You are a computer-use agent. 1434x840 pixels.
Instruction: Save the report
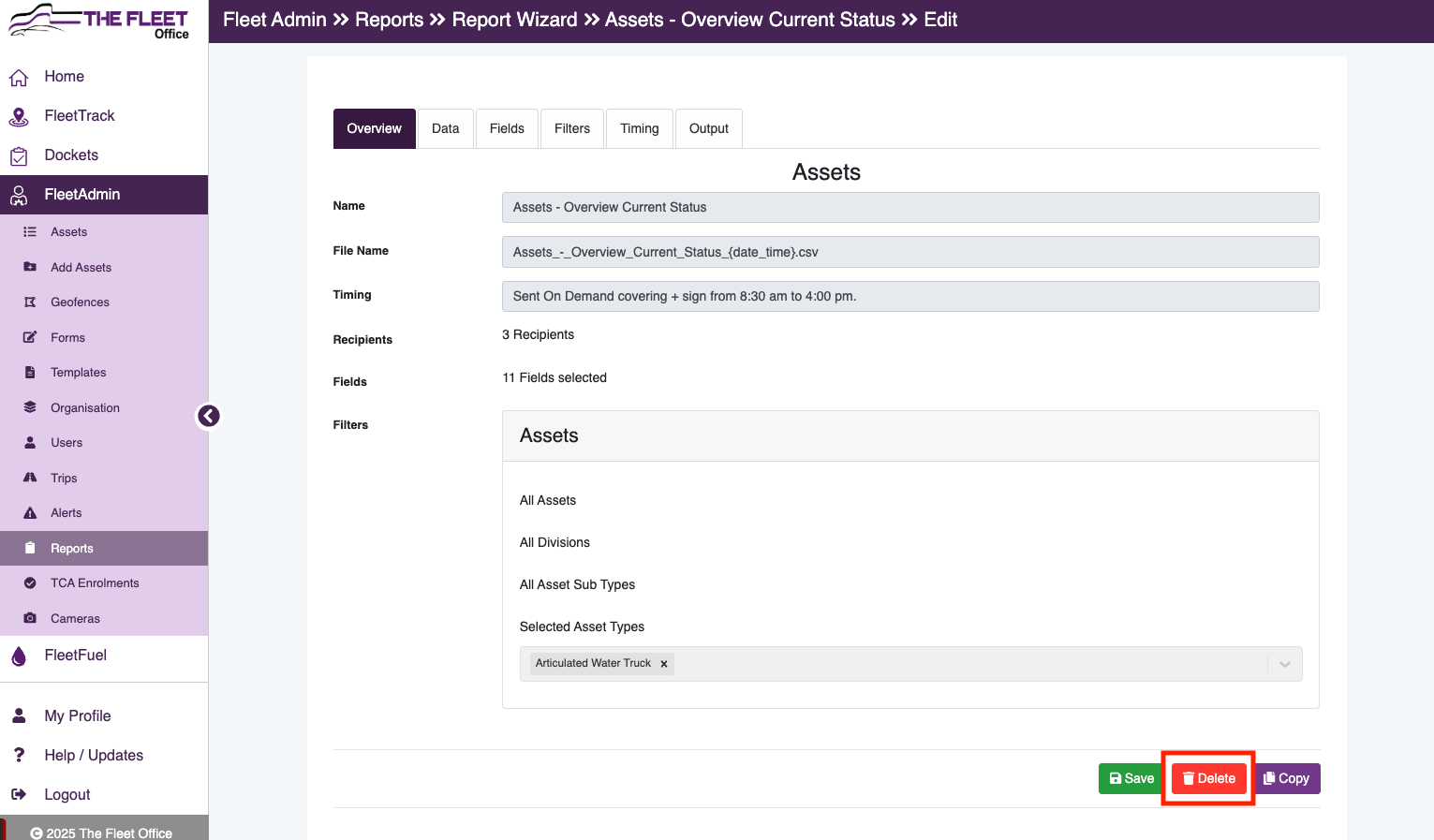click(1131, 778)
